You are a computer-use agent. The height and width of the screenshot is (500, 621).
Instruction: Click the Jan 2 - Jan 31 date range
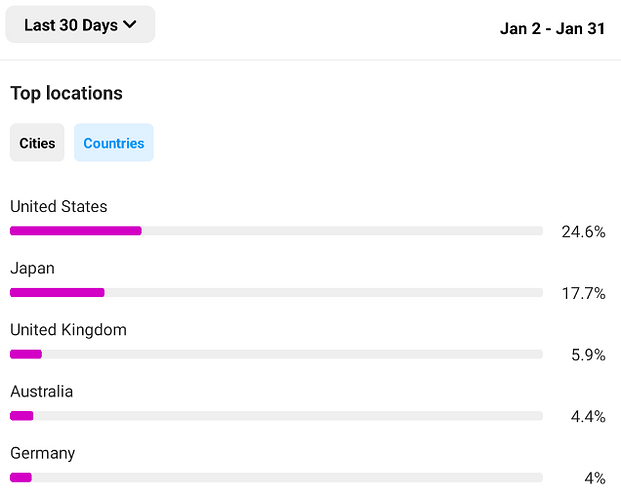552,29
